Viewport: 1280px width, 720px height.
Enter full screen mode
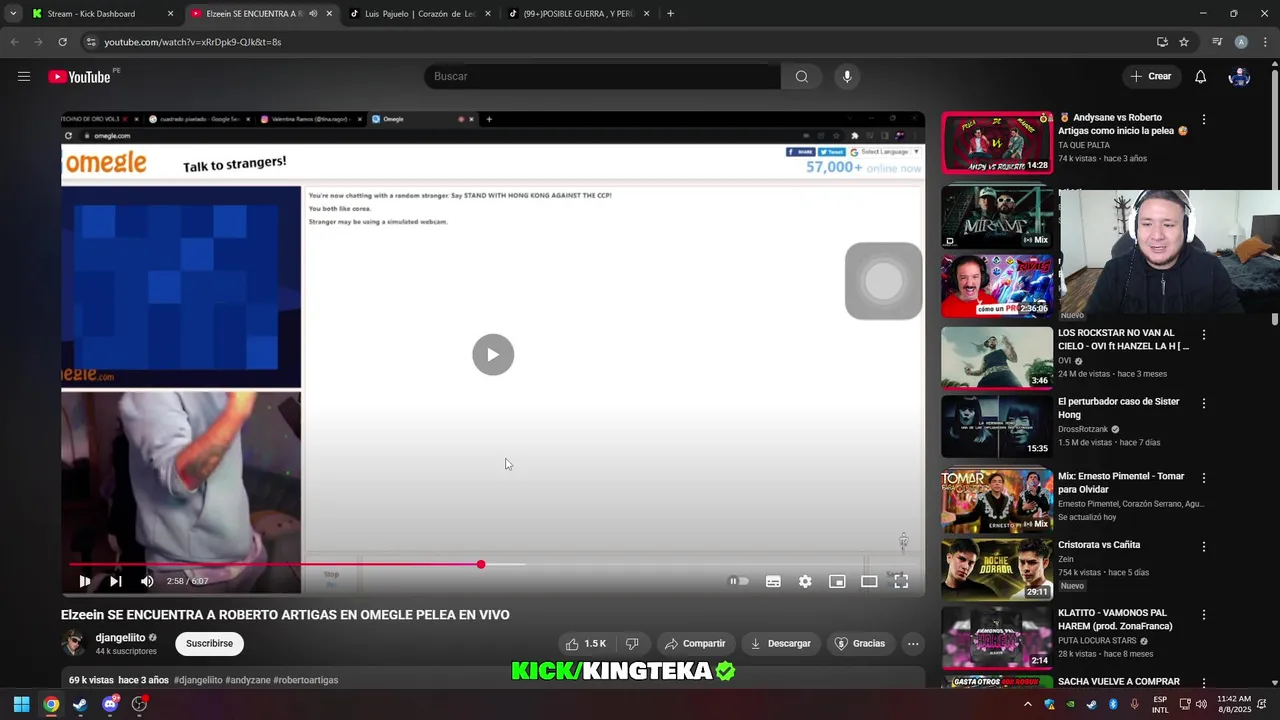click(x=901, y=581)
